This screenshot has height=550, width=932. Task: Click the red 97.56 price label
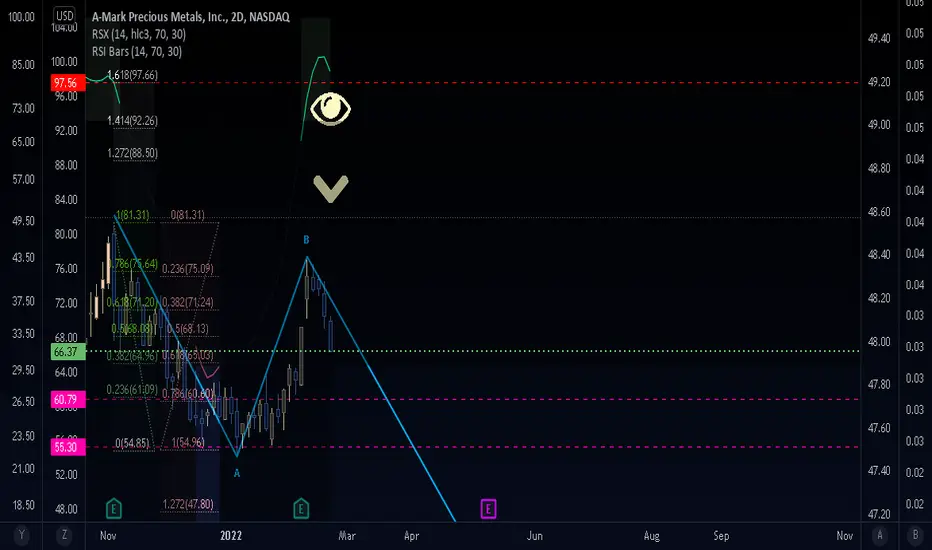tap(68, 83)
